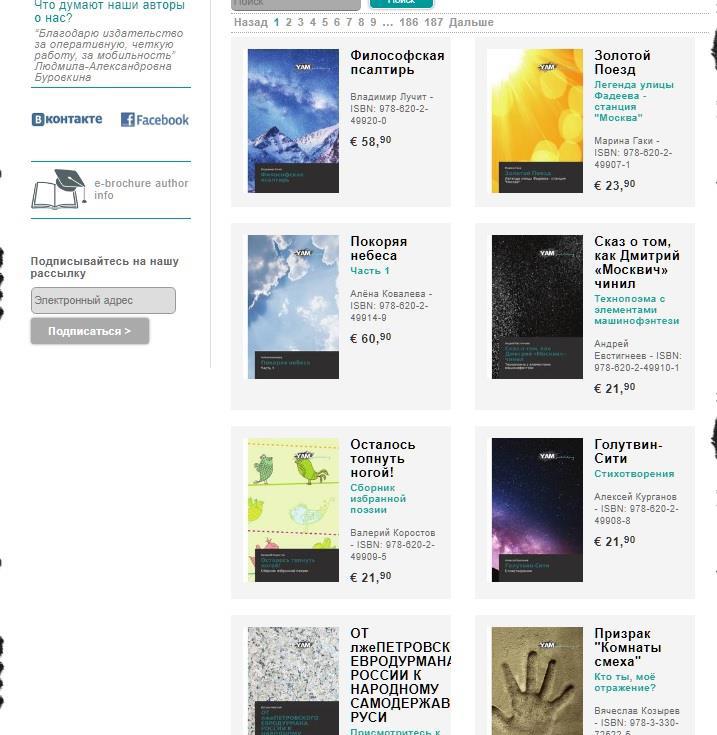Image resolution: width=717 pixels, height=735 pixels.
Task: Click the Подписаться subscribe button
Action: 90,331
